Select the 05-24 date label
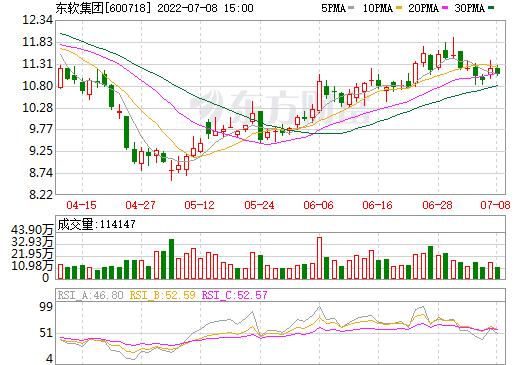520x365 pixels. pos(259,205)
